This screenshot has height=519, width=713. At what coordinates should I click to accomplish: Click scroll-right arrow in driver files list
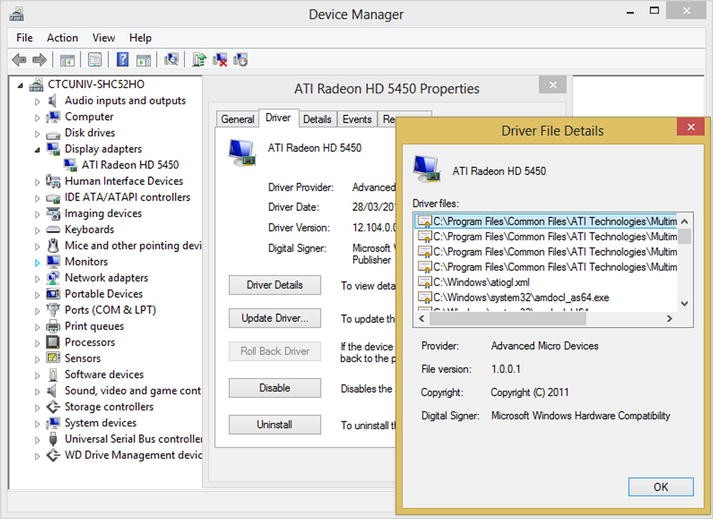(669, 318)
